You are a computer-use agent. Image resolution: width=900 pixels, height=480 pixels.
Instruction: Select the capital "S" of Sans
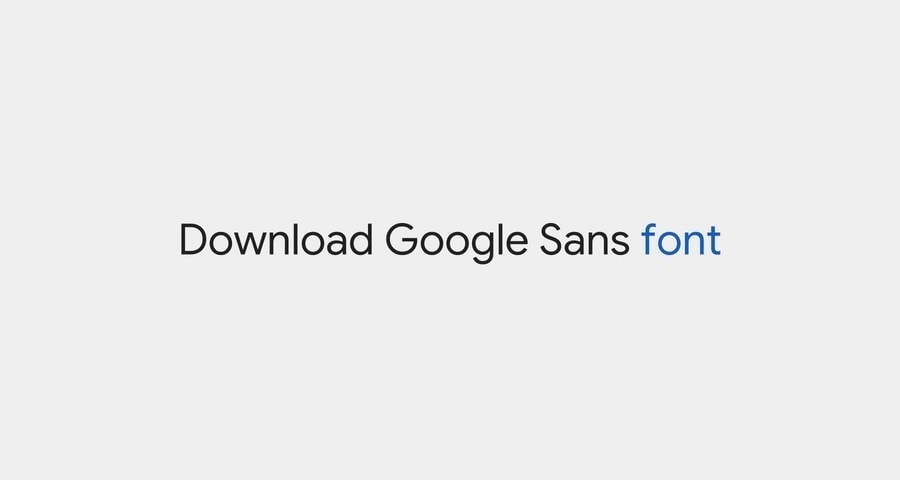pyautogui.click(x=551, y=239)
